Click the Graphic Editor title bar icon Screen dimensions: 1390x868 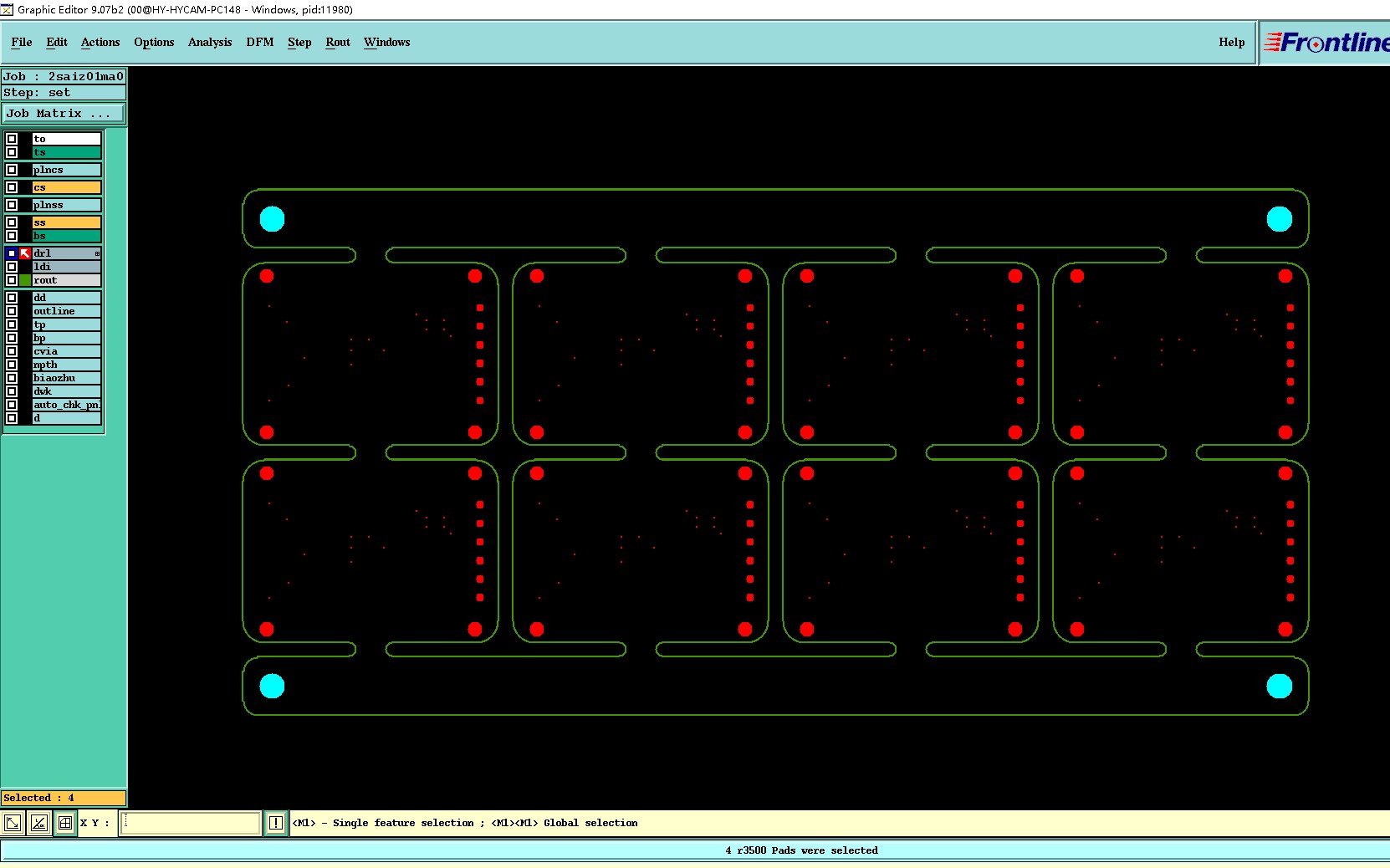tap(7, 9)
